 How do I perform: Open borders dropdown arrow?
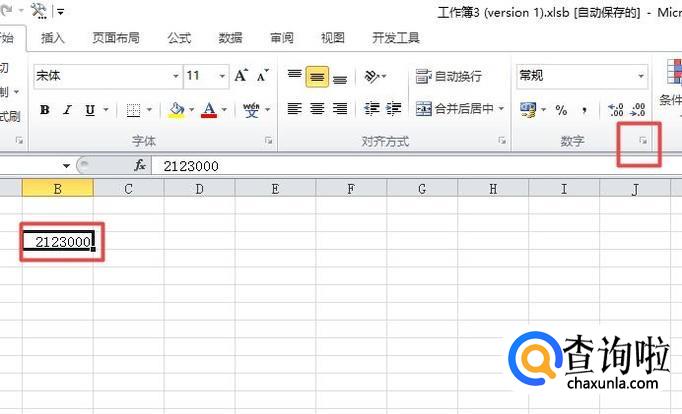click(149, 110)
